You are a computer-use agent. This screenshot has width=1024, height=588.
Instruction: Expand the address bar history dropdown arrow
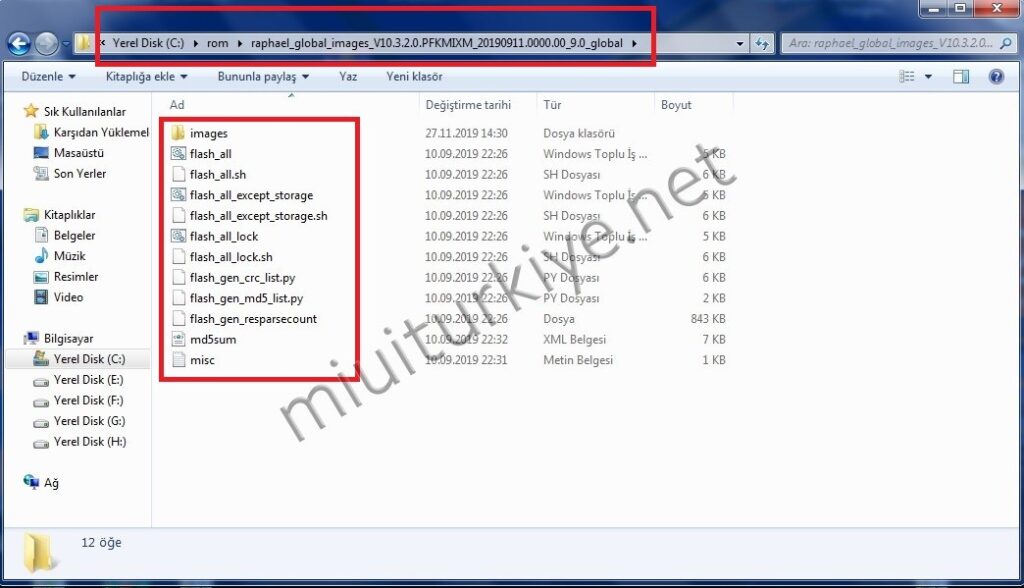click(739, 44)
